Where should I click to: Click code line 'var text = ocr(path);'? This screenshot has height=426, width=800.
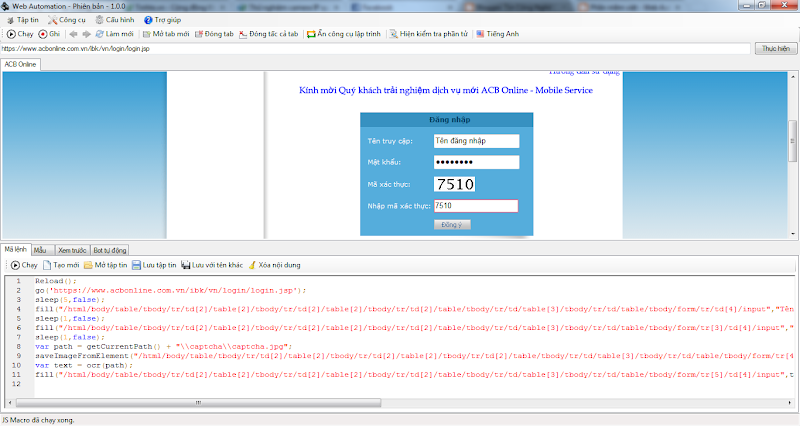84,365
